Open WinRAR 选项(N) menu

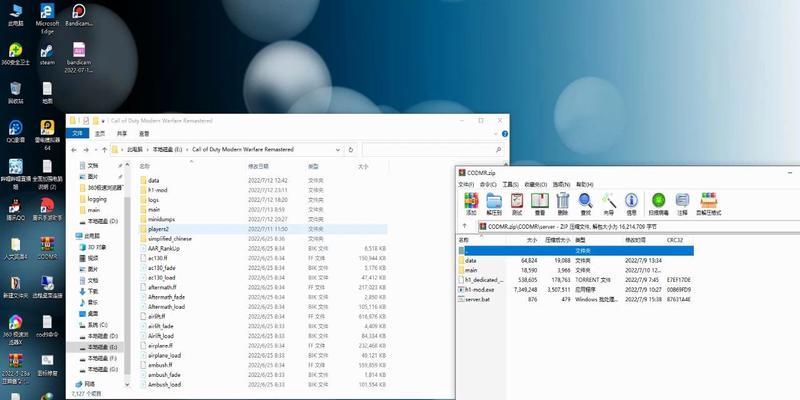pos(562,184)
